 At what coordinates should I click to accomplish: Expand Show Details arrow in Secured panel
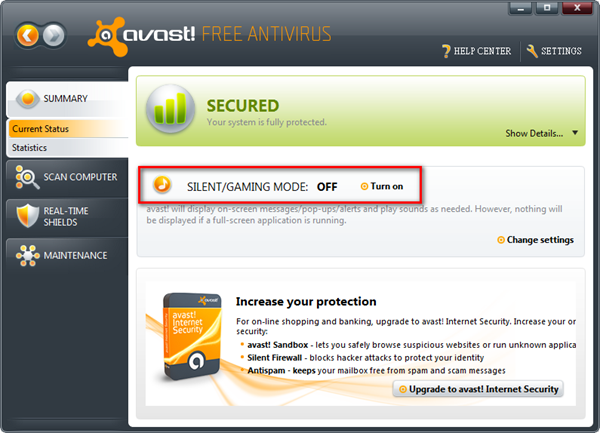[575, 133]
